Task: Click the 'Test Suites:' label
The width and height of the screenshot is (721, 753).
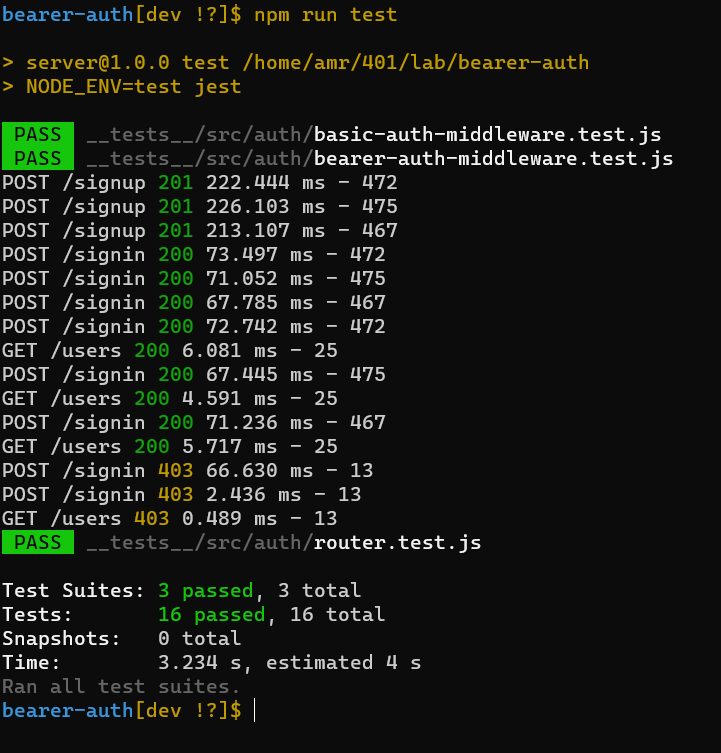Action: coord(73,591)
